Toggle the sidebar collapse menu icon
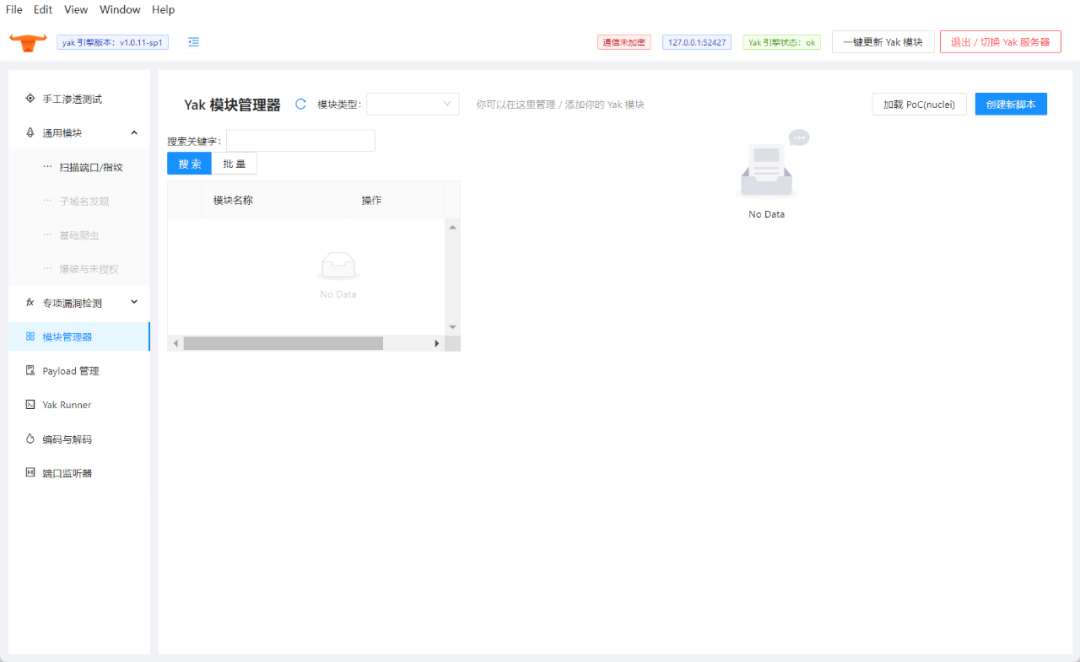This screenshot has height=662, width=1080. tap(194, 42)
